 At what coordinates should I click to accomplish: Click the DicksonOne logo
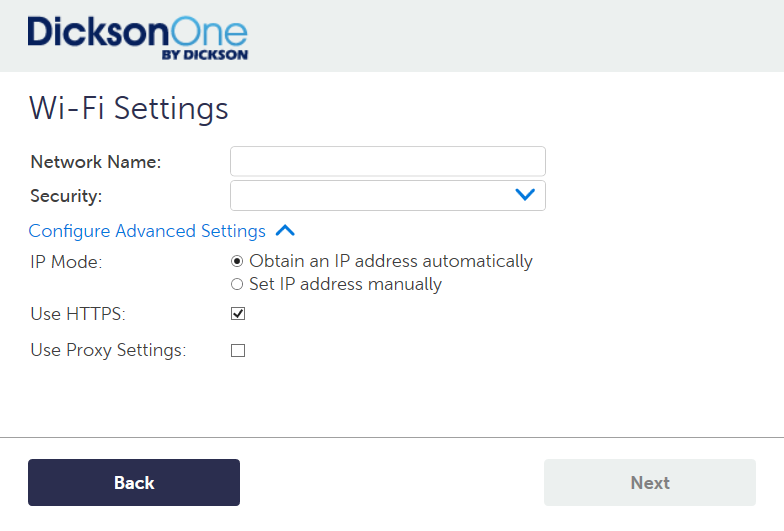pyautogui.click(x=137, y=33)
